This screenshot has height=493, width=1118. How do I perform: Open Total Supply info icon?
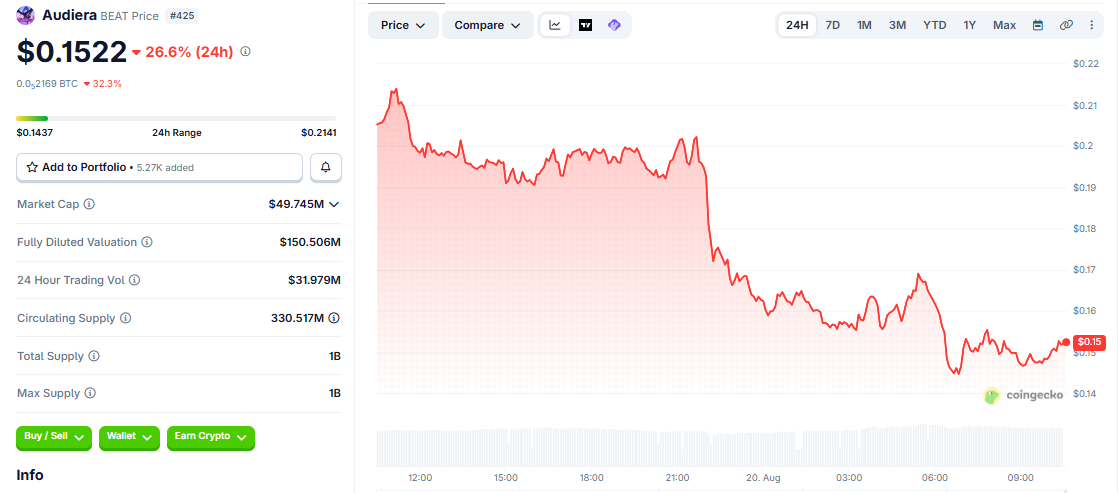(94, 355)
